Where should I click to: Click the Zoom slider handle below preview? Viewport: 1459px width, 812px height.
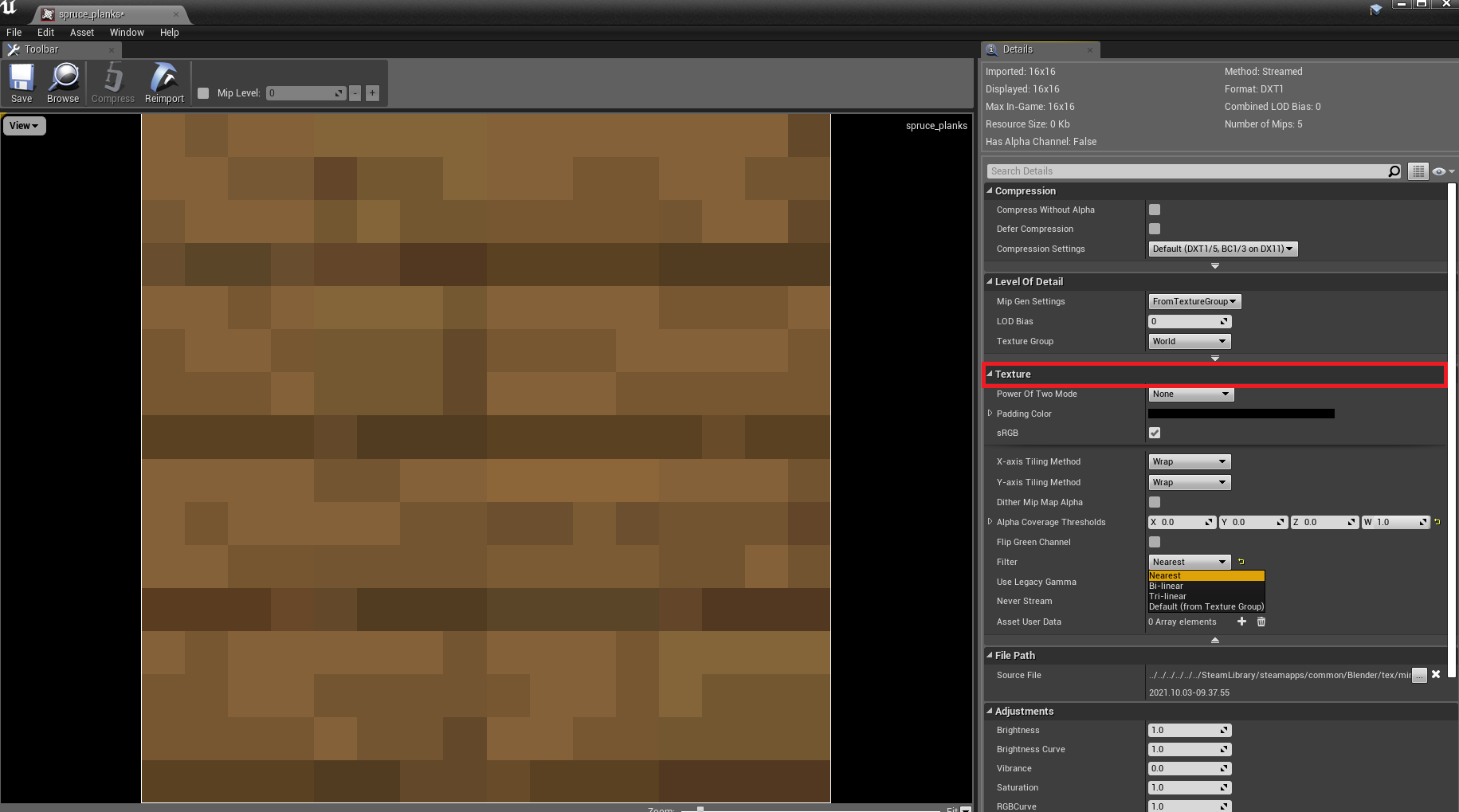pos(700,809)
